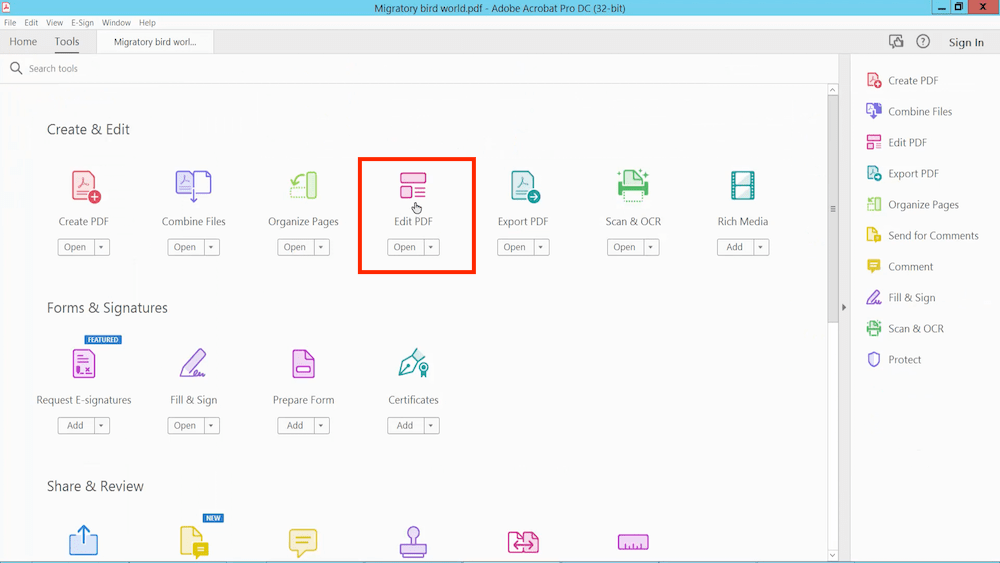Click the yellow Comment bubble icon in grid
This screenshot has width=1000, height=563.
[303, 542]
